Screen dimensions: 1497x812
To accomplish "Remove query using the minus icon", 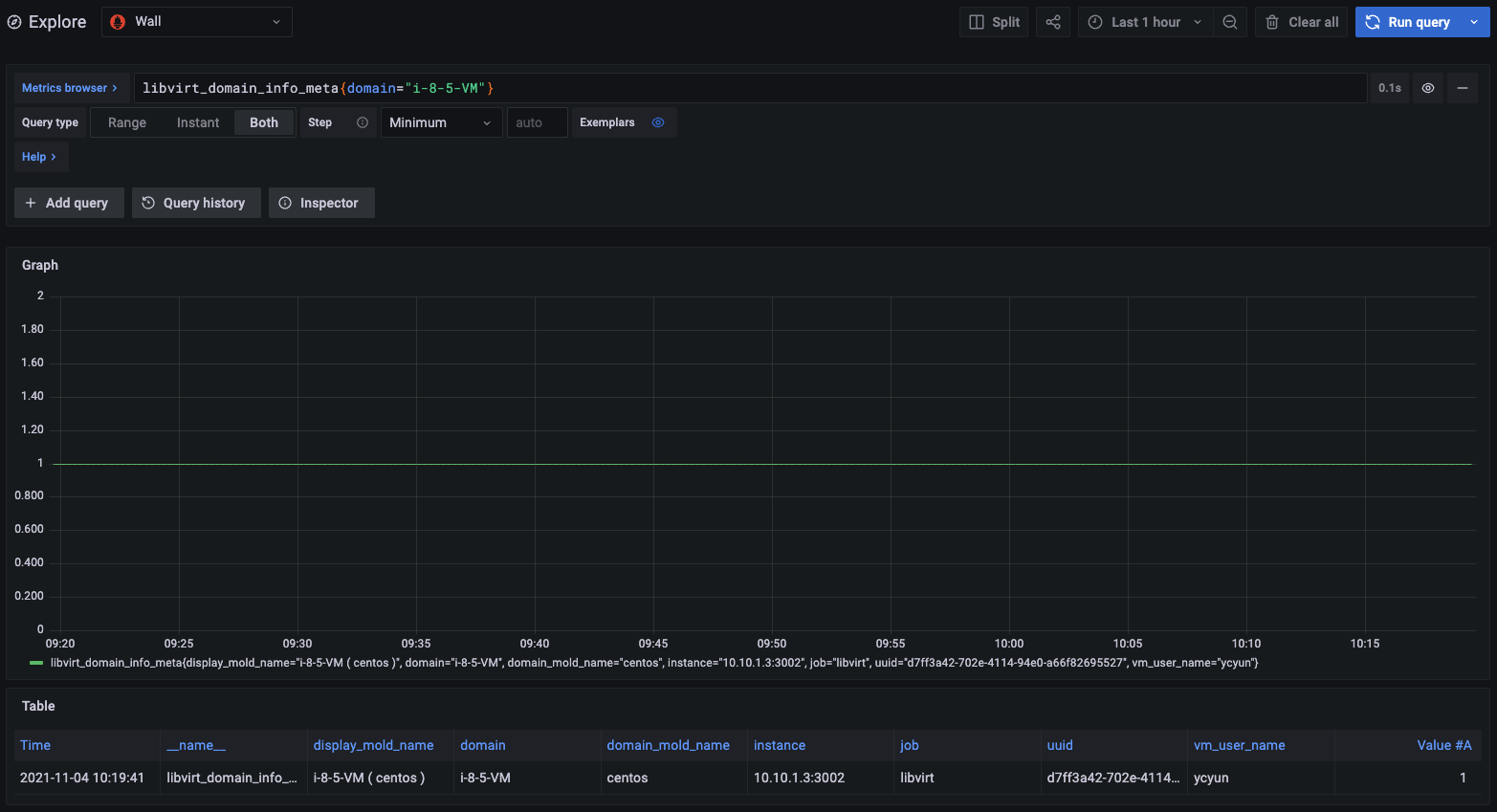I will tap(1462, 88).
